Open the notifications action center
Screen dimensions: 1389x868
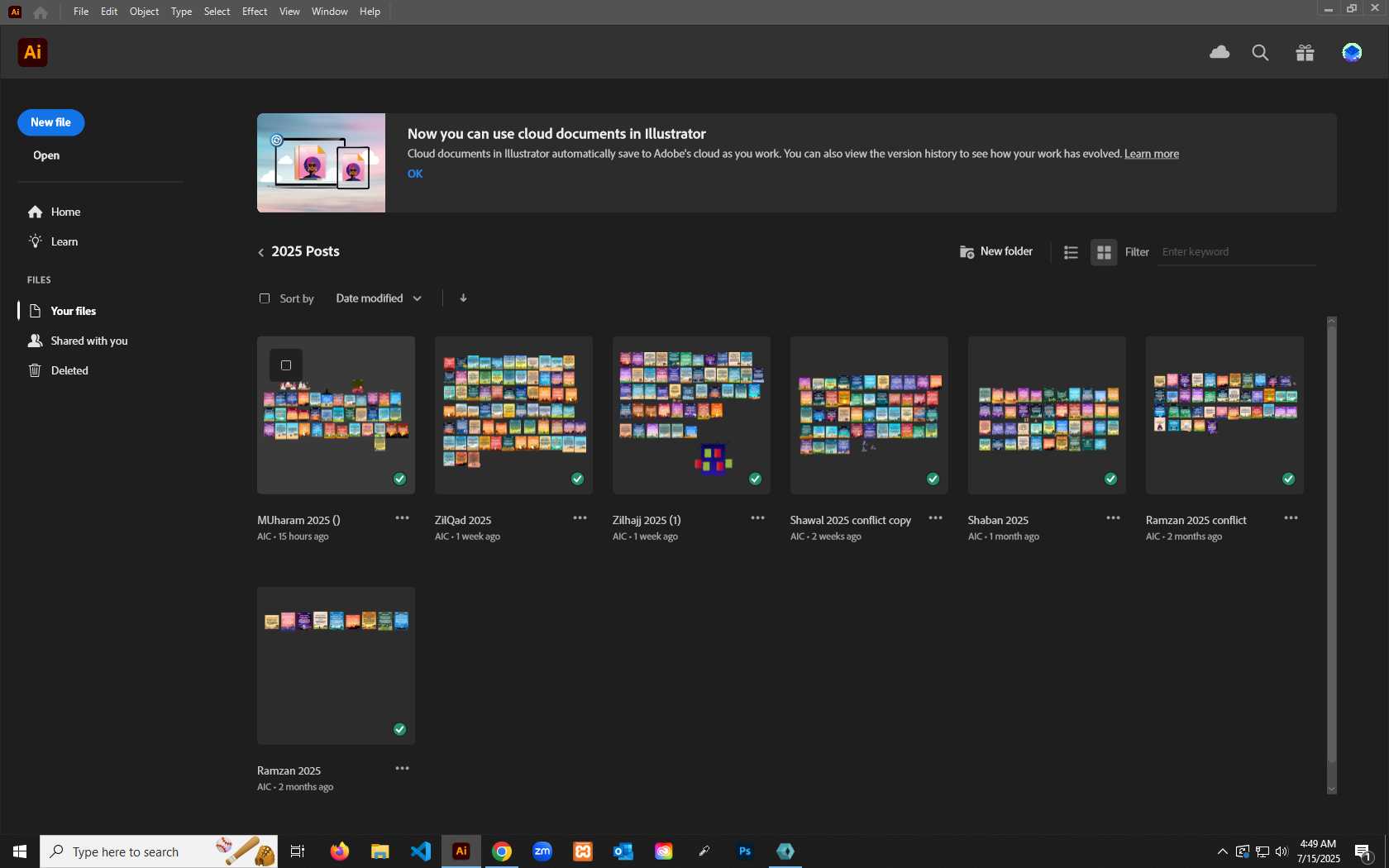pyautogui.click(x=1363, y=851)
